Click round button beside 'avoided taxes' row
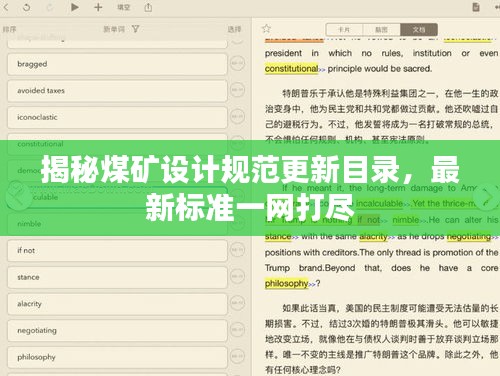The image size is (500, 376). tap(237, 90)
